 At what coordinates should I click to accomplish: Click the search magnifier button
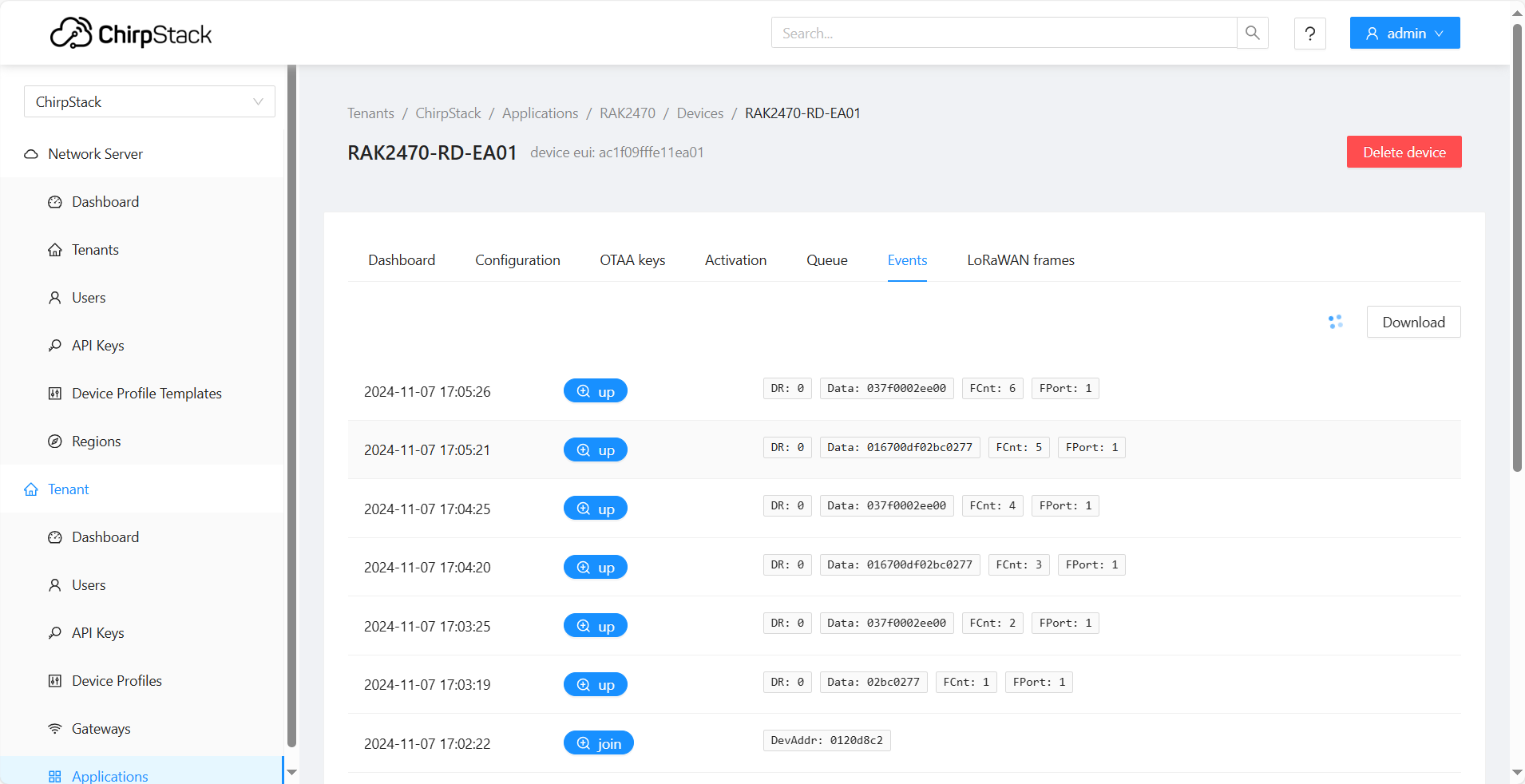1253,33
